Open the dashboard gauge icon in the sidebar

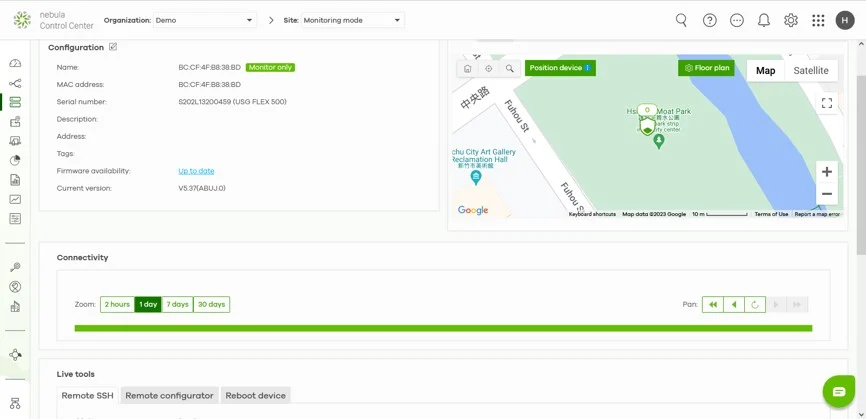tap(15, 63)
